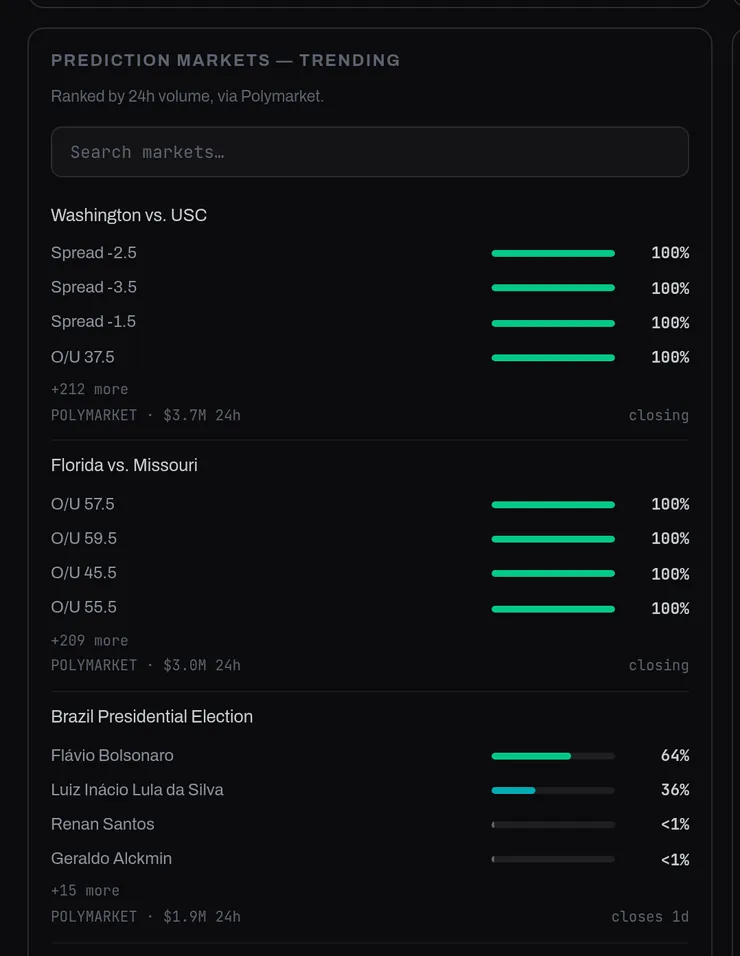Screen dimensions: 740x956
Task: Select Spread -2.5 row
Action: point(370,252)
